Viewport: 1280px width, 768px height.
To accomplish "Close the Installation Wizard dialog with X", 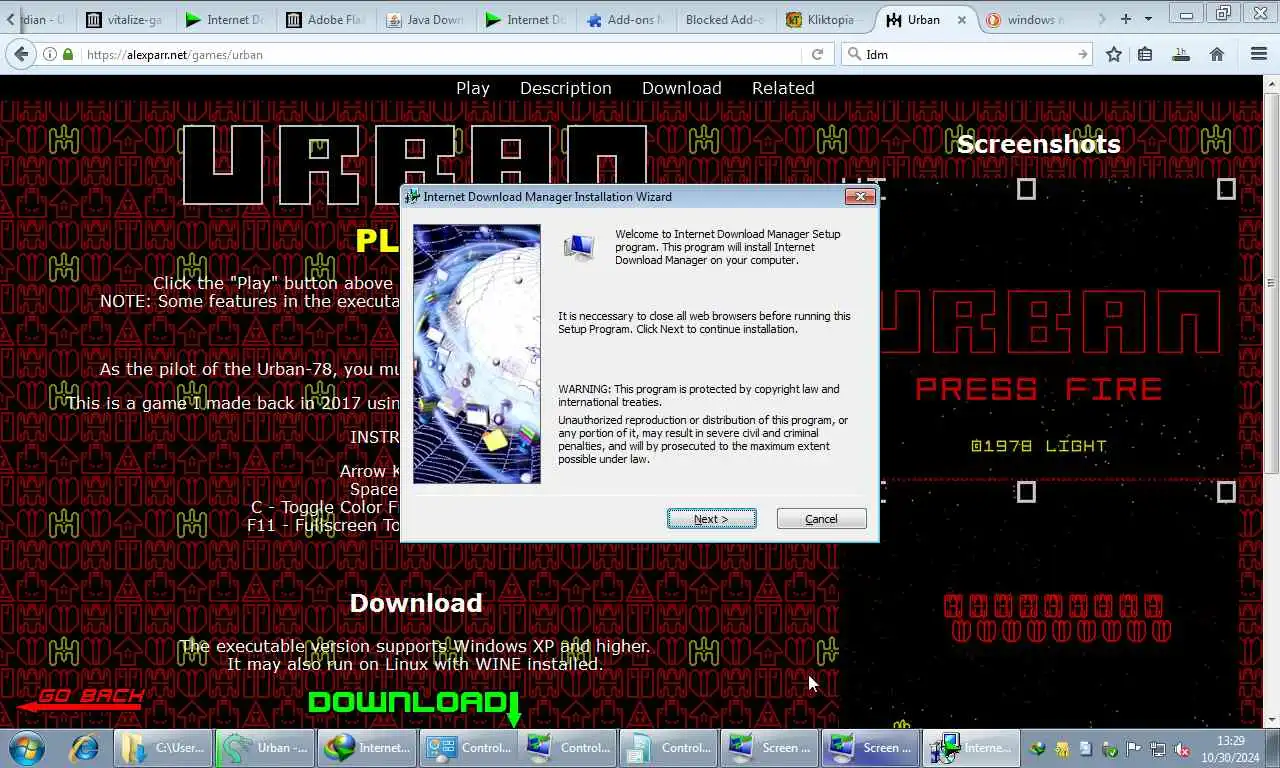I will click(860, 196).
